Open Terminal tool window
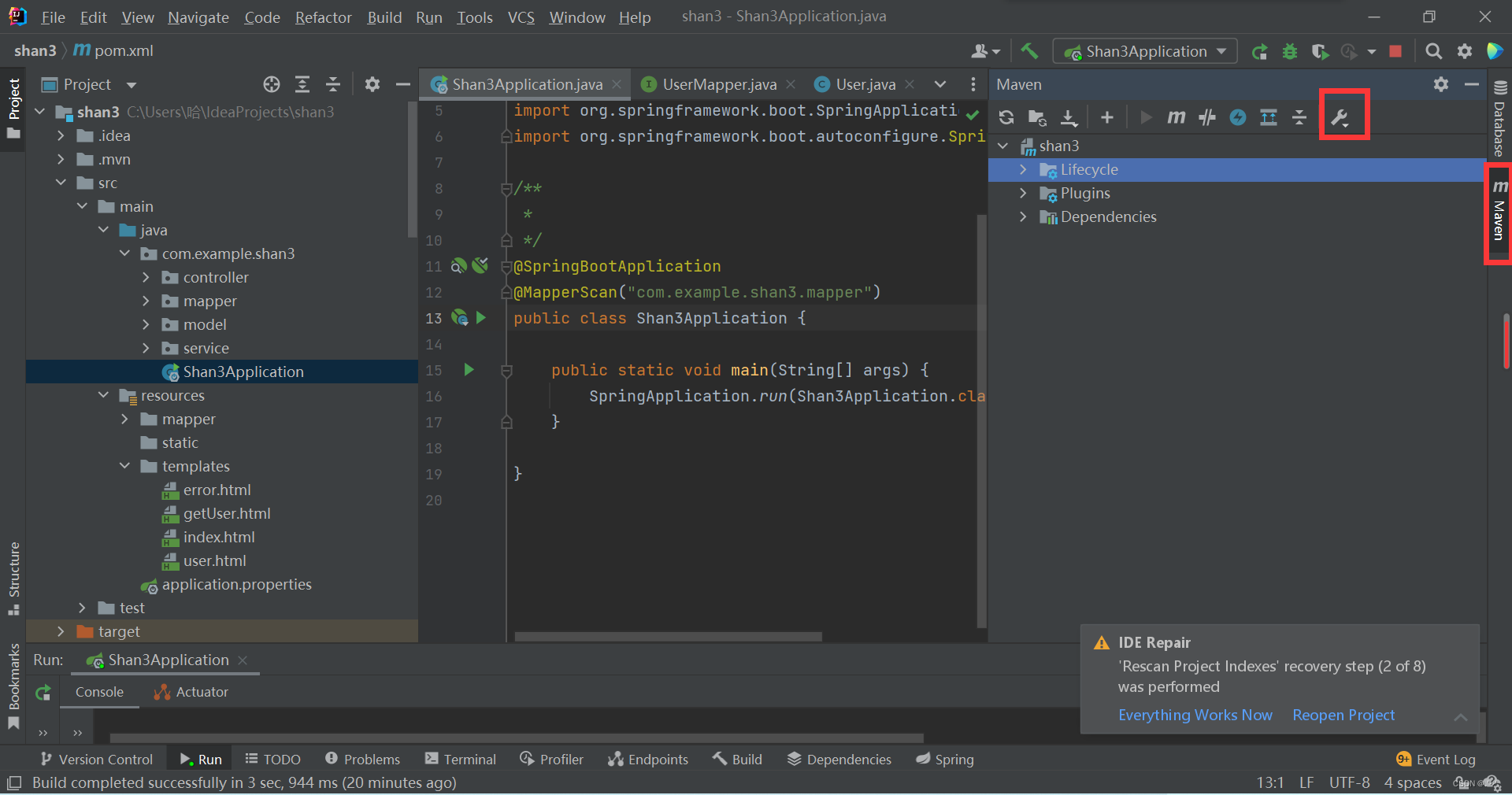The width and height of the screenshot is (1512, 795). (x=461, y=760)
